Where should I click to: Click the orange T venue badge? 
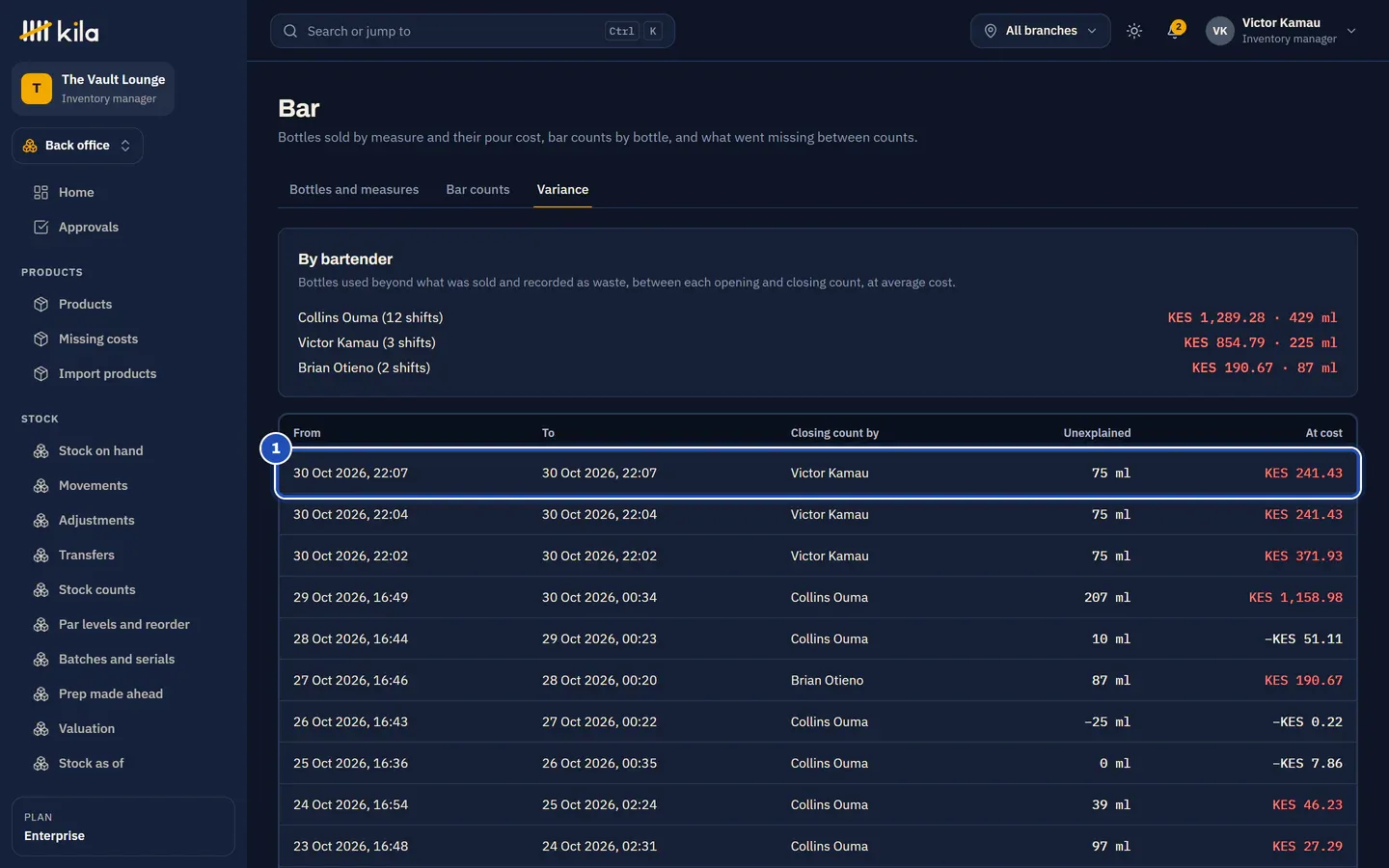coord(37,89)
